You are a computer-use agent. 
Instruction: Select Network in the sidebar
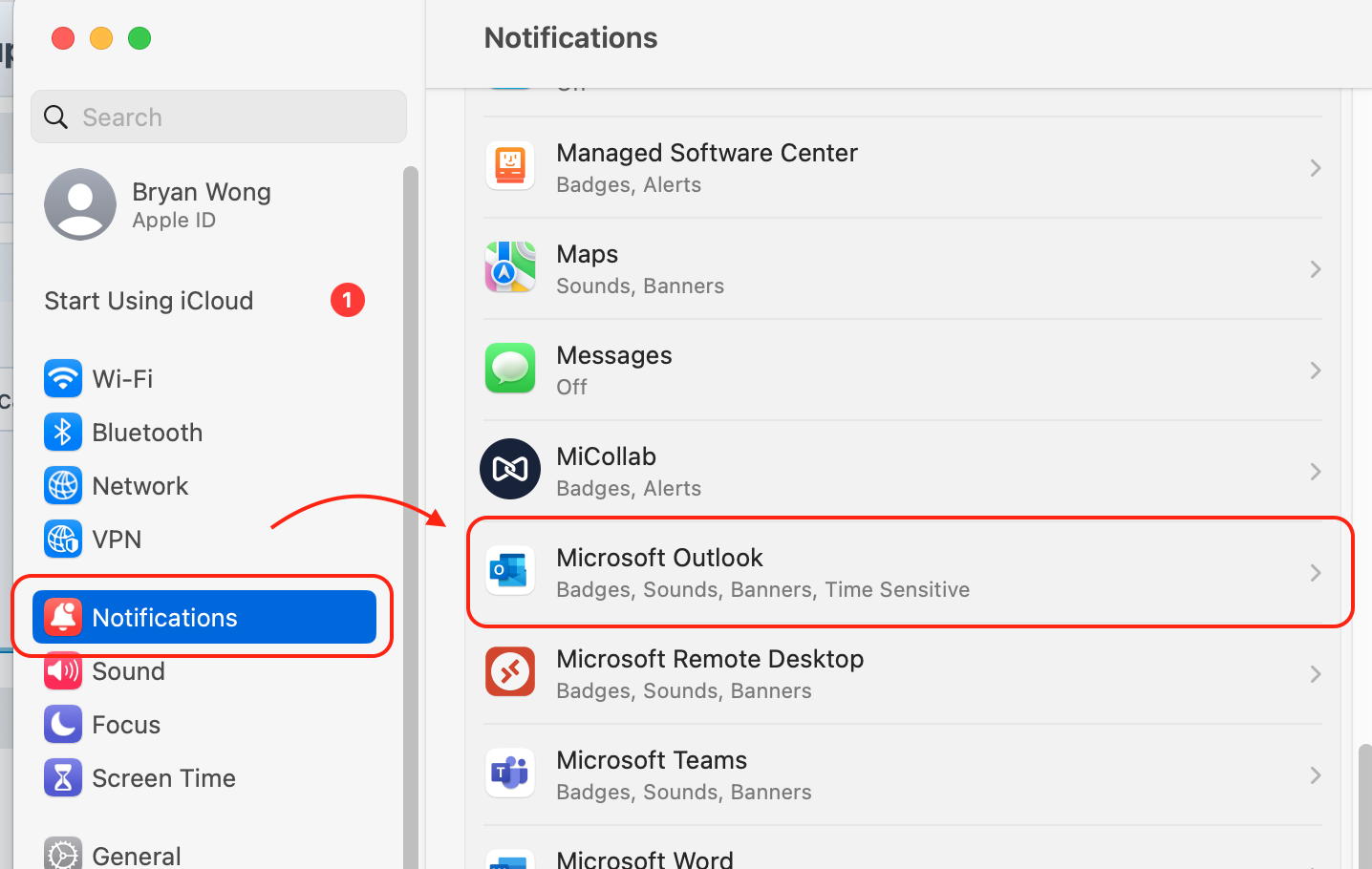(204, 485)
